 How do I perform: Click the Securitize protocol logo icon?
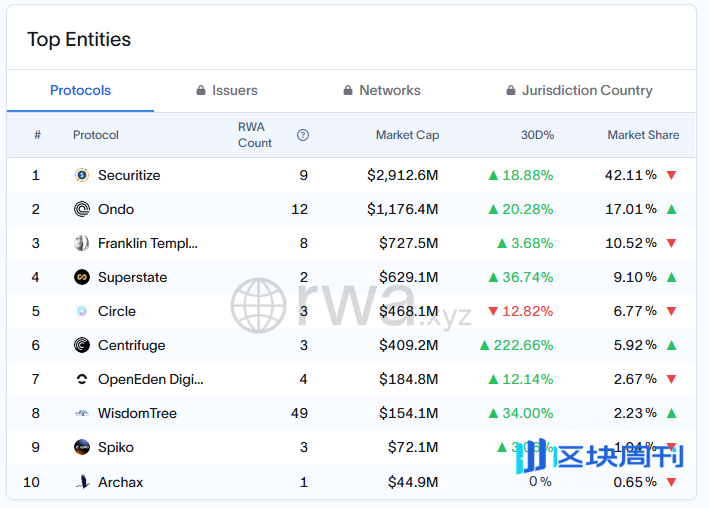[82, 175]
